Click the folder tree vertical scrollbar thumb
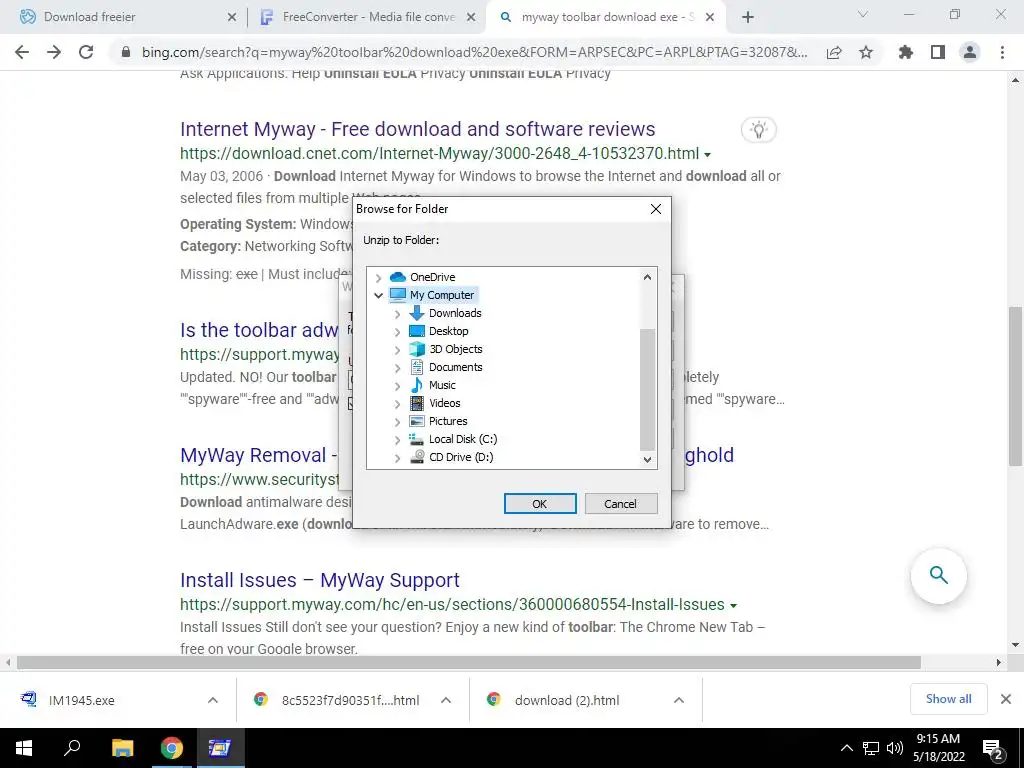Image resolution: width=1024 pixels, height=768 pixels. coord(647,389)
